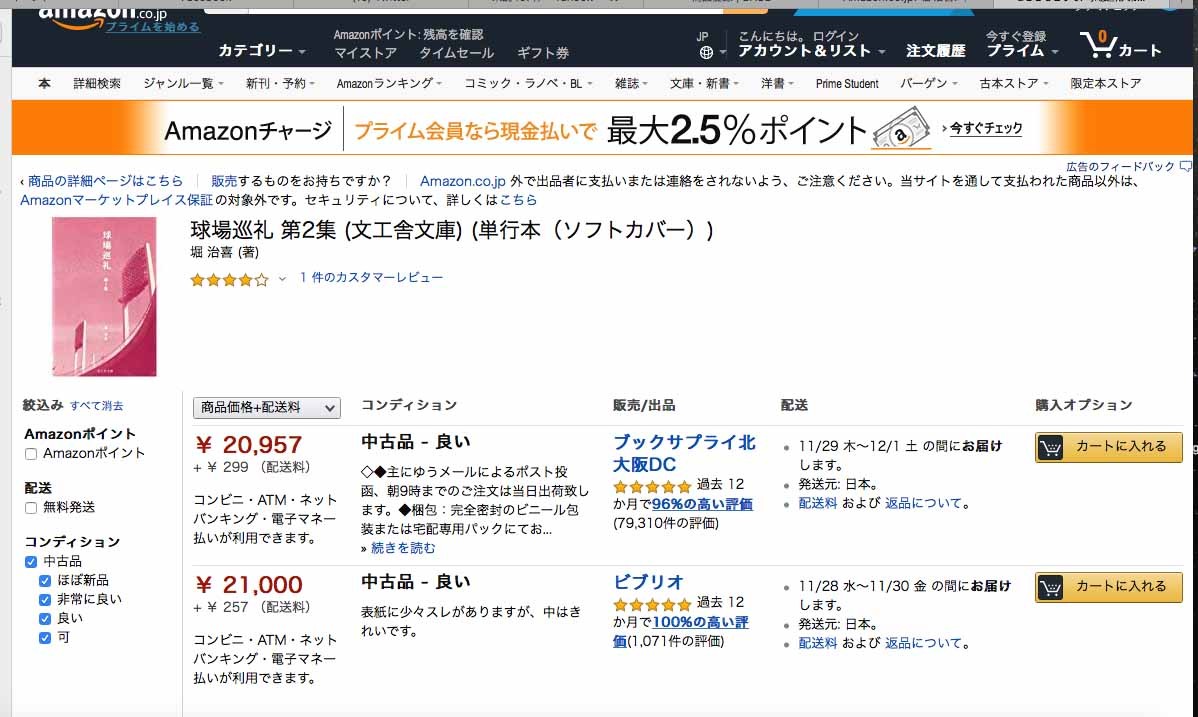Click 広告のフィードバック text
Image resolution: width=1198 pixels, height=717 pixels.
1120,166
